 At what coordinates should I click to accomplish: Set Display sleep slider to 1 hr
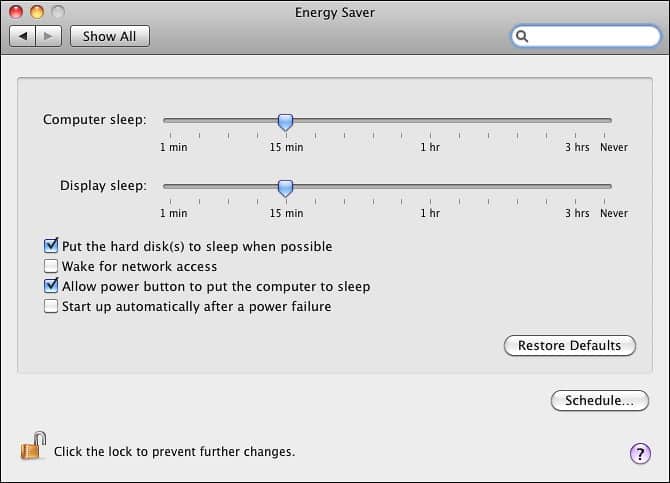click(x=430, y=186)
